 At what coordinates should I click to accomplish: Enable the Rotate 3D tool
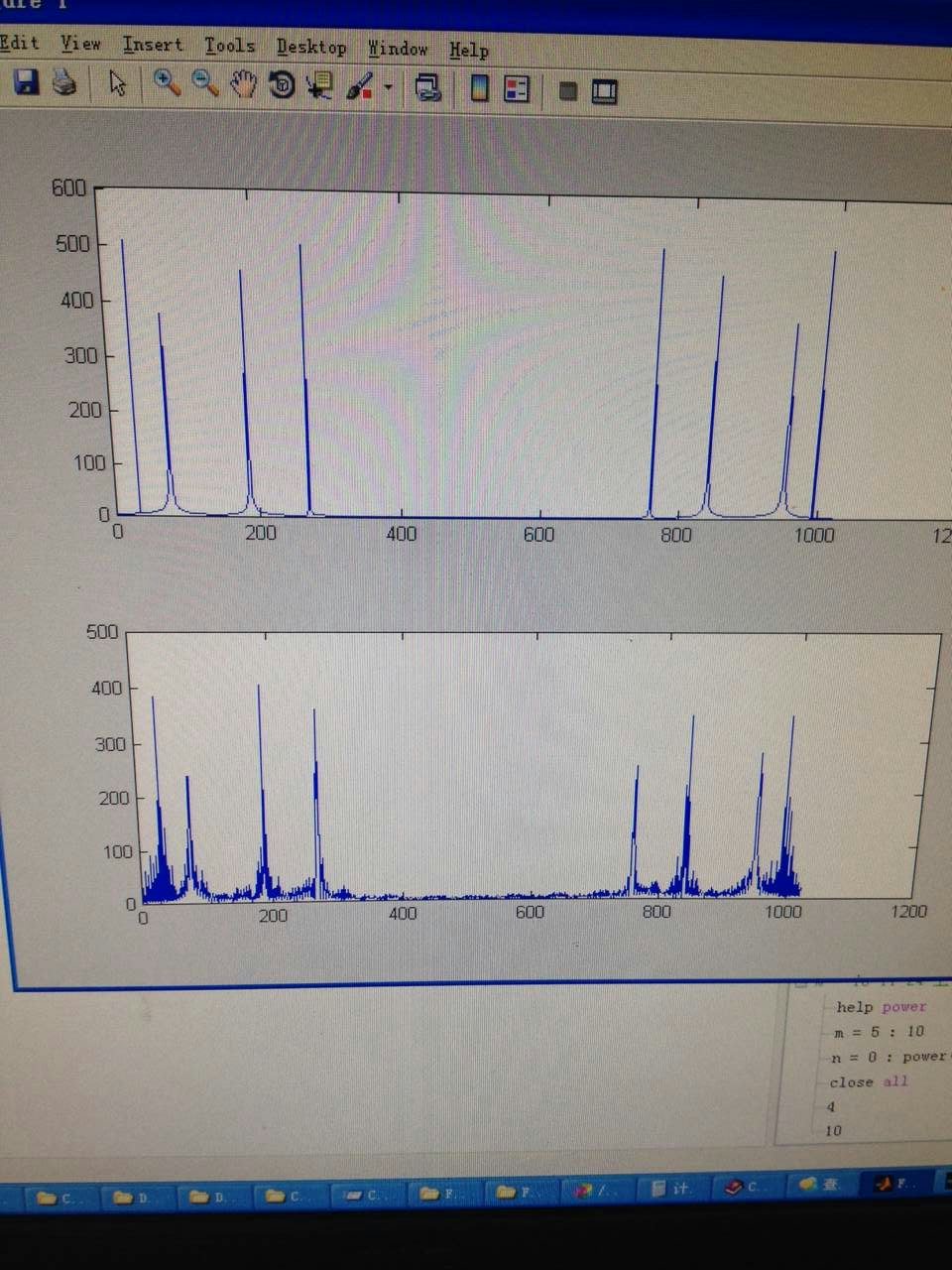point(282,86)
